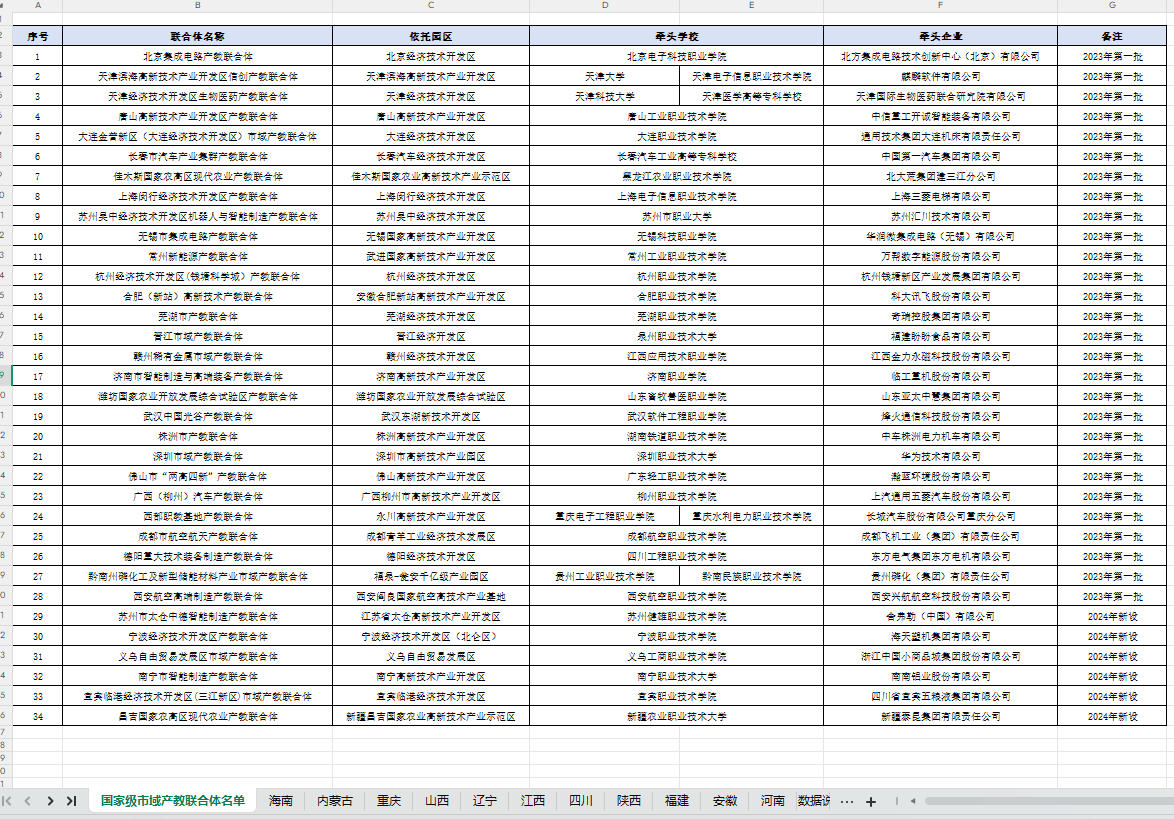Select column B header
The width and height of the screenshot is (1174, 819).
coord(197,6)
